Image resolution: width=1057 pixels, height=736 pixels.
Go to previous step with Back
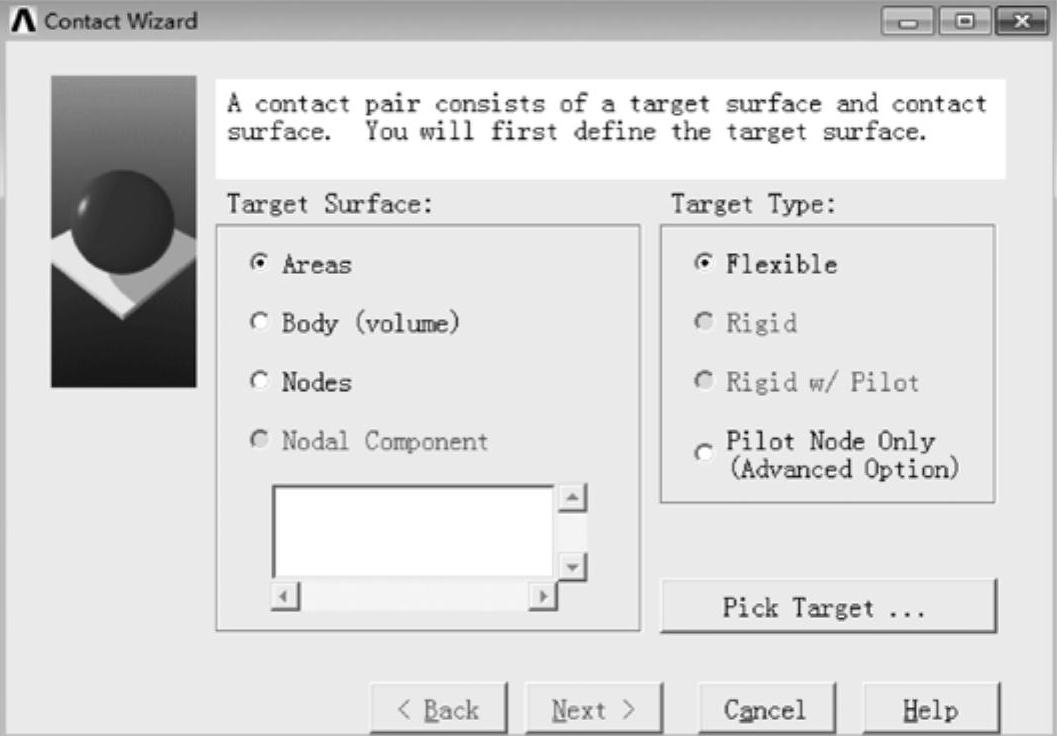point(439,710)
